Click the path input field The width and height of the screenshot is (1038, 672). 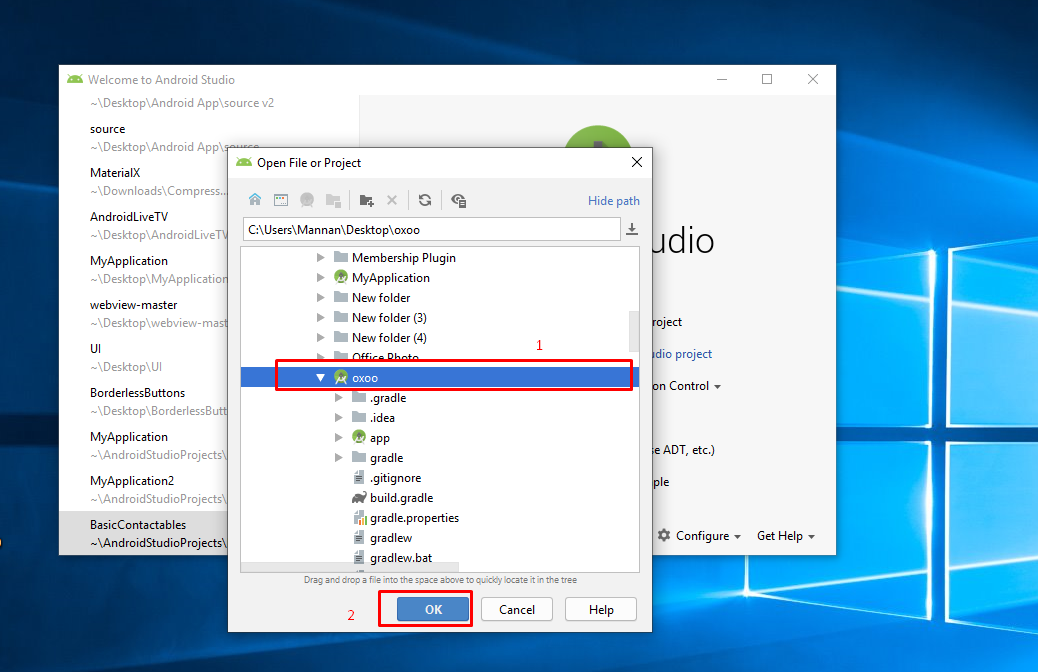[x=432, y=230]
